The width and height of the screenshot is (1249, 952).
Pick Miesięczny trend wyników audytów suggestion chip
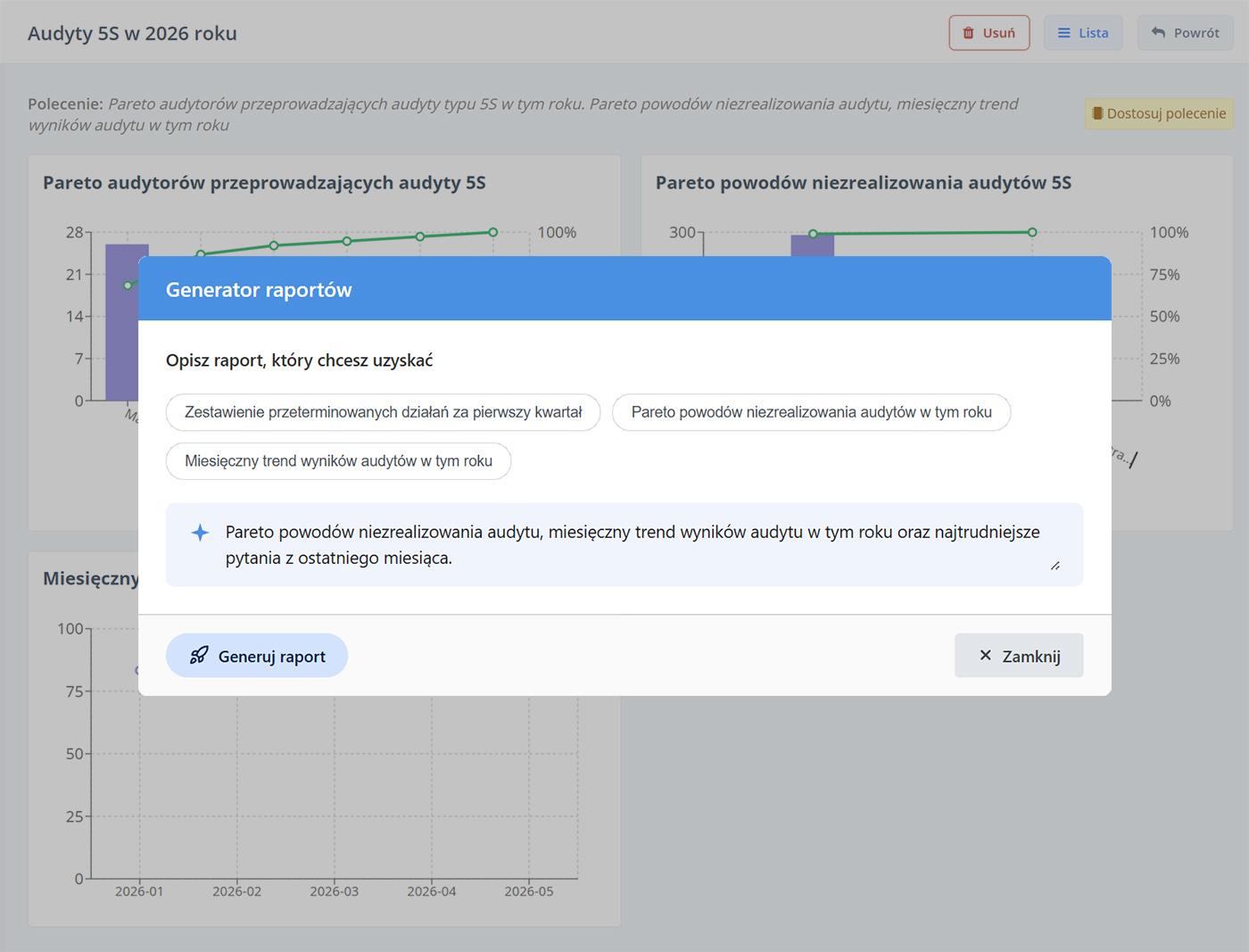pos(338,461)
